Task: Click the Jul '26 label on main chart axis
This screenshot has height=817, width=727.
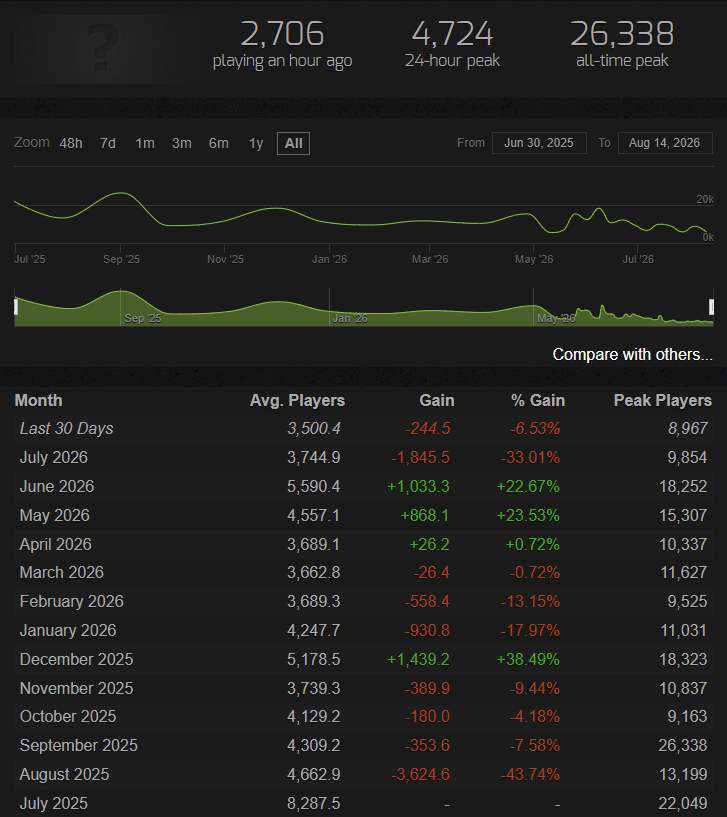Action: [x=638, y=259]
